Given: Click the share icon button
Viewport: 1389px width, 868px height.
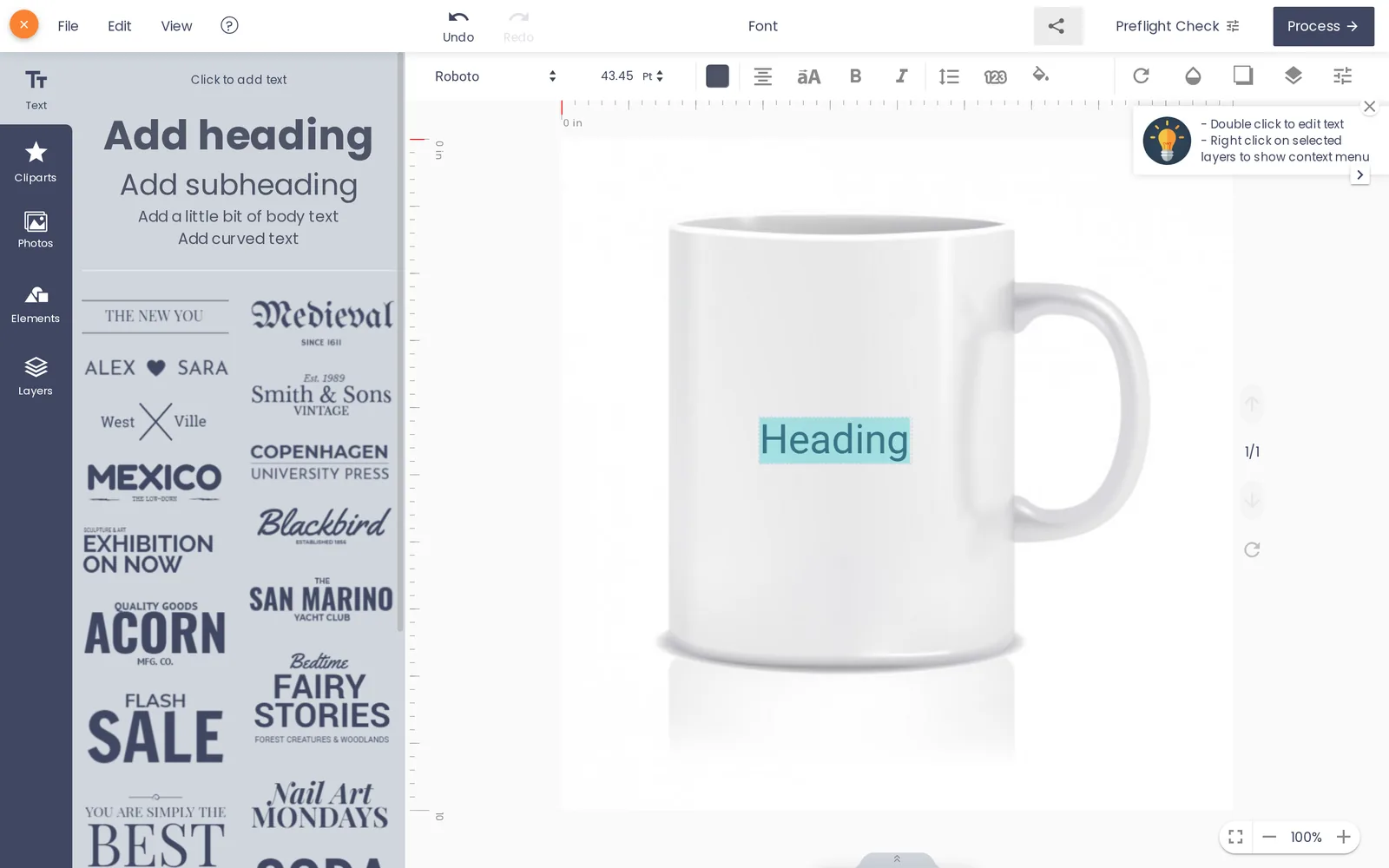Looking at the screenshot, I should coord(1057,26).
